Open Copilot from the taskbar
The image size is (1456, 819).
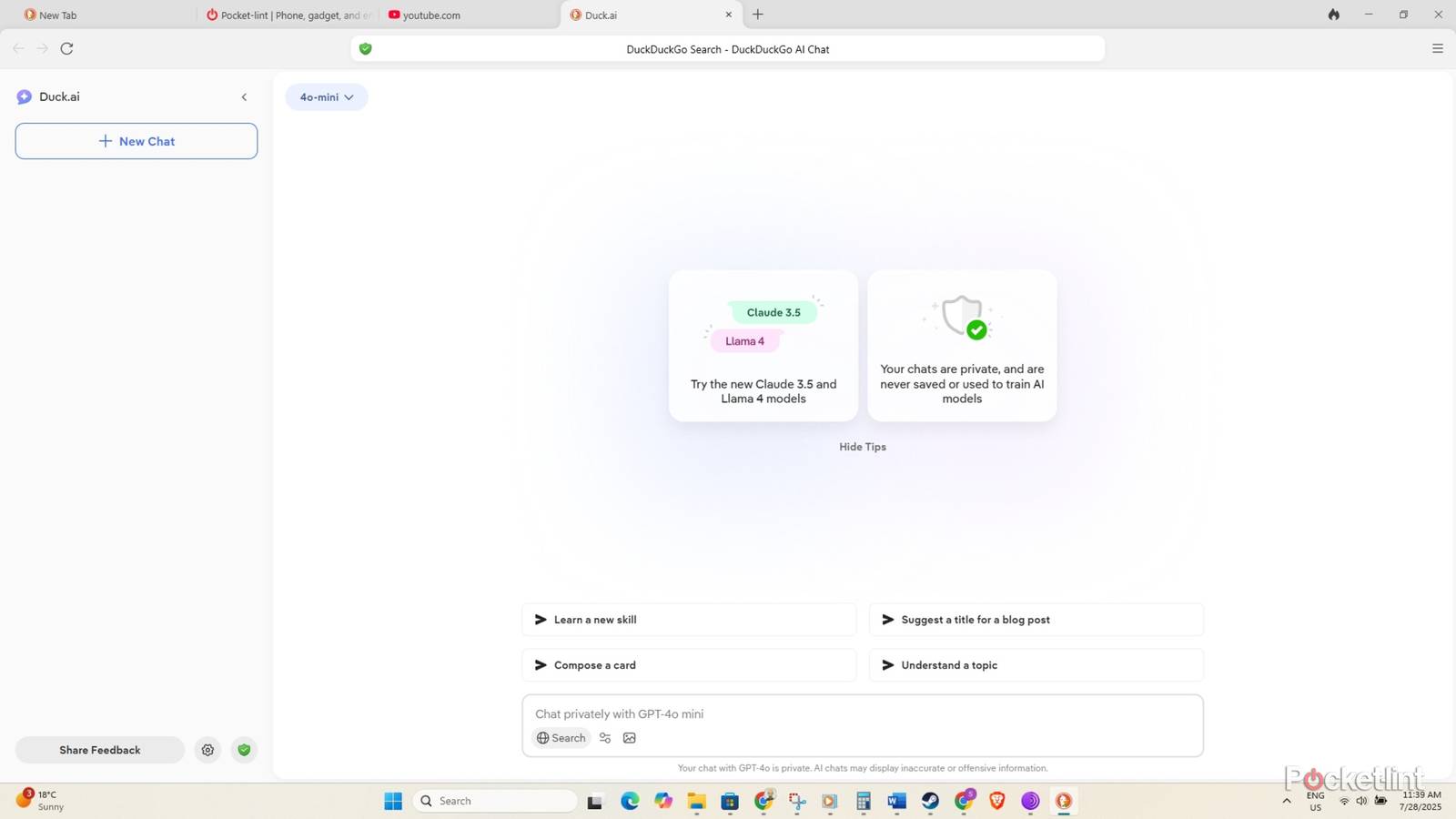pyautogui.click(x=663, y=801)
